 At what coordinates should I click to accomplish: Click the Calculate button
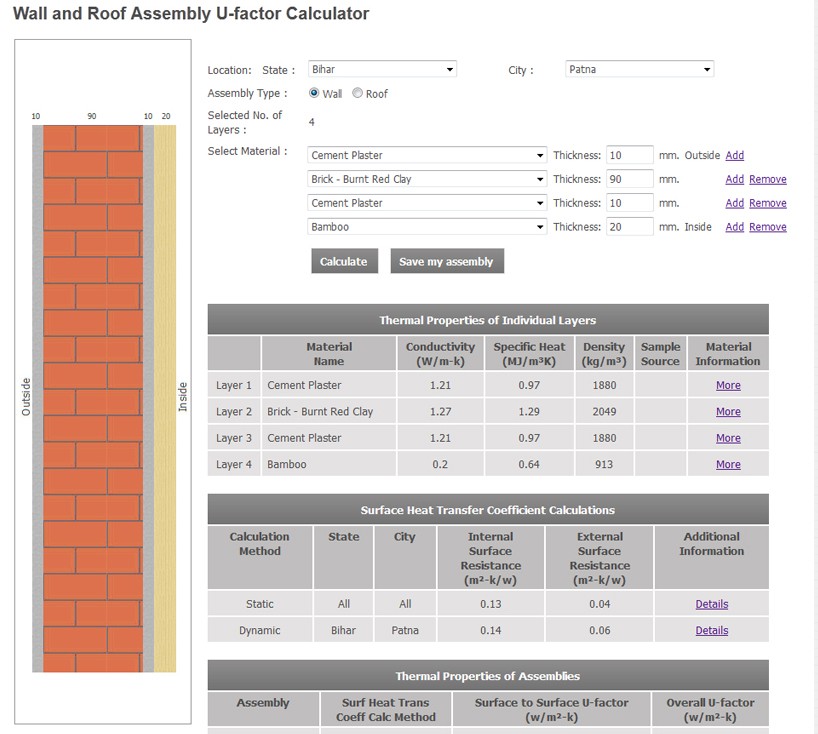tap(344, 261)
